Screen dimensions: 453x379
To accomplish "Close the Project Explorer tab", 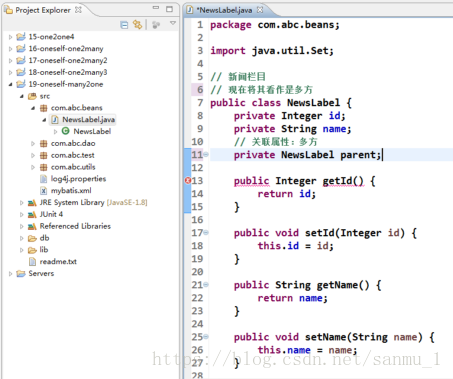I will click(x=78, y=10).
